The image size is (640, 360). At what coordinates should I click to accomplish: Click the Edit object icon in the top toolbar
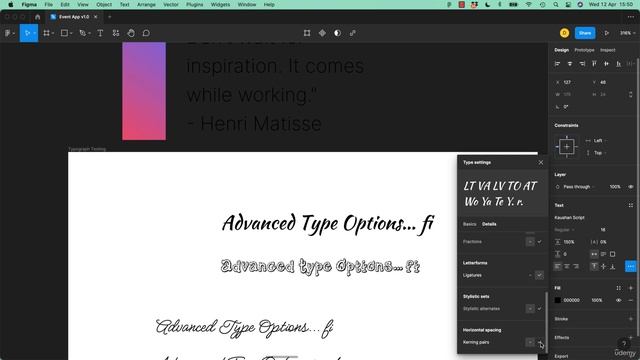307,33
